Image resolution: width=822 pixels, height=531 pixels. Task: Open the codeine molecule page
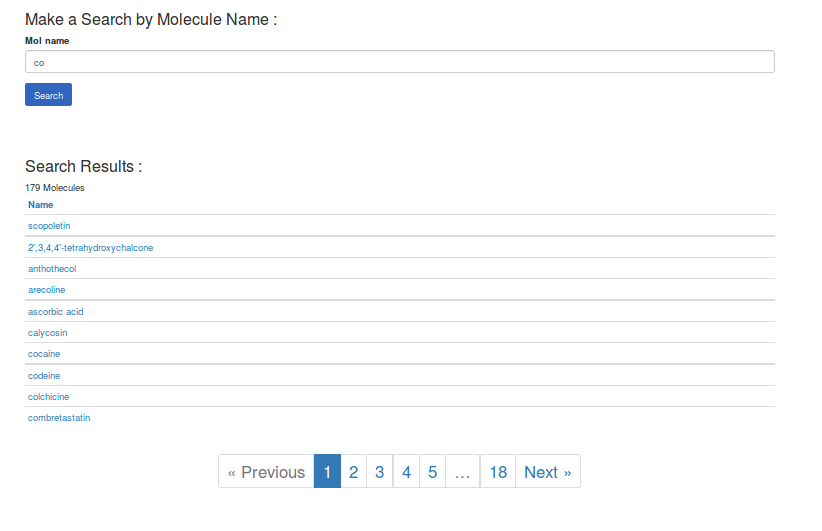(x=44, y=376)
